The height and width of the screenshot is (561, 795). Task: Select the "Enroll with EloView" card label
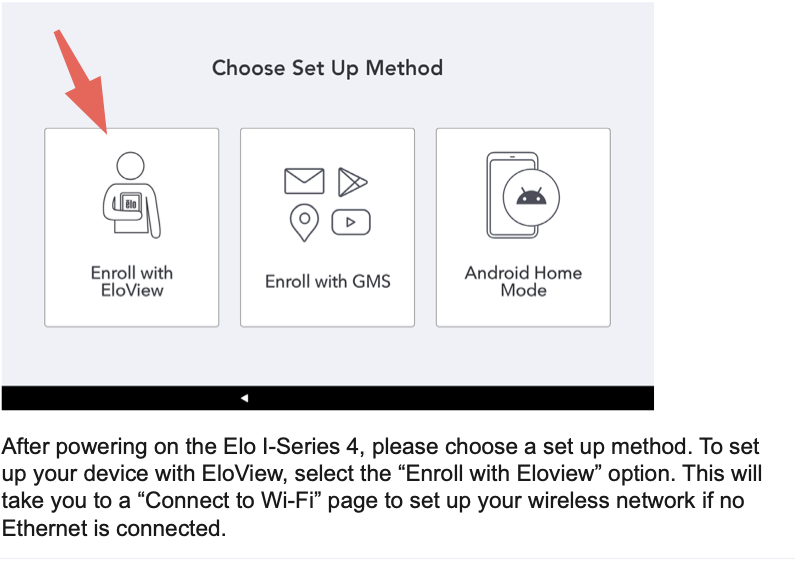(131, 281)
